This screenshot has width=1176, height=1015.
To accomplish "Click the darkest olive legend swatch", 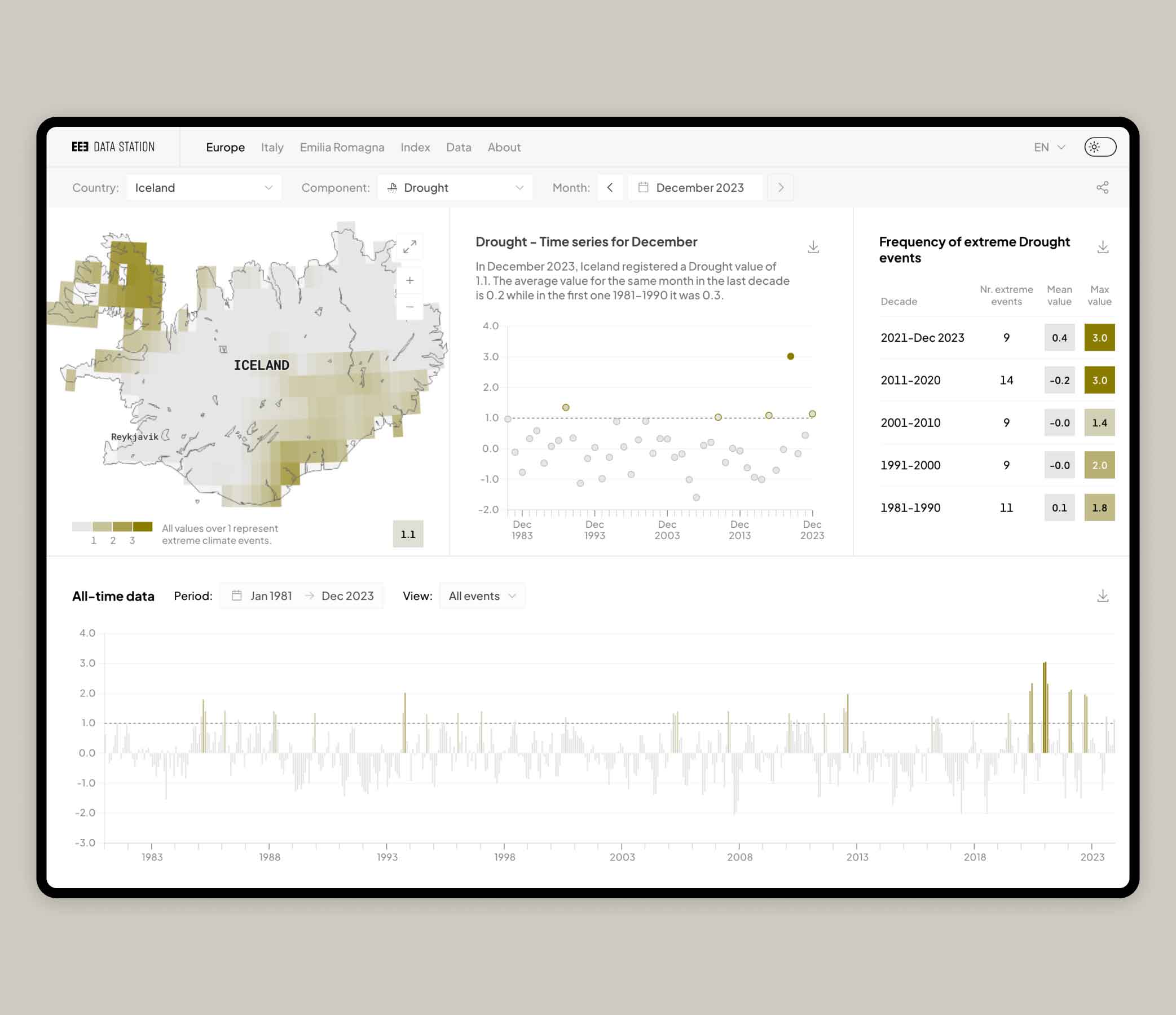I will click(x=143, y=527).
